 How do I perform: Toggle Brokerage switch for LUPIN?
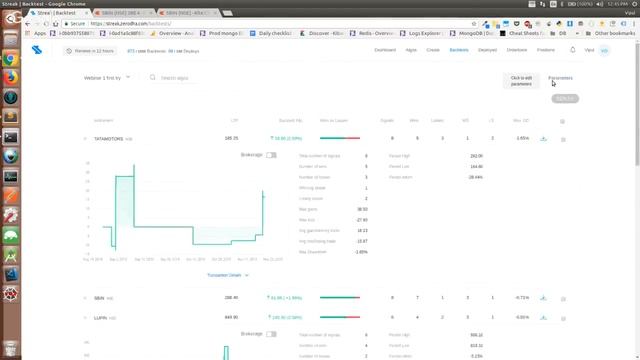[x=271, y=334]
